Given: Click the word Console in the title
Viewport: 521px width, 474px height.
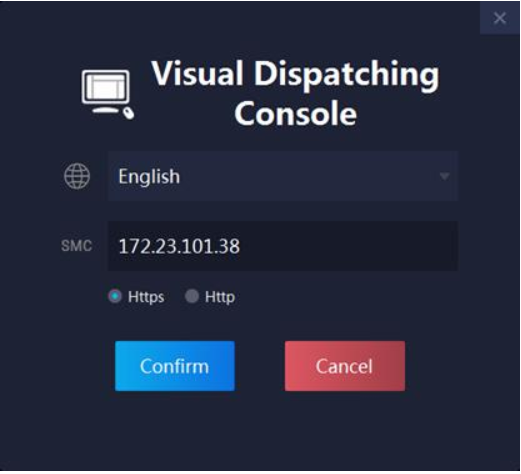Looking at the screenshot, I should pyautogui.click(x=295, y=113).
